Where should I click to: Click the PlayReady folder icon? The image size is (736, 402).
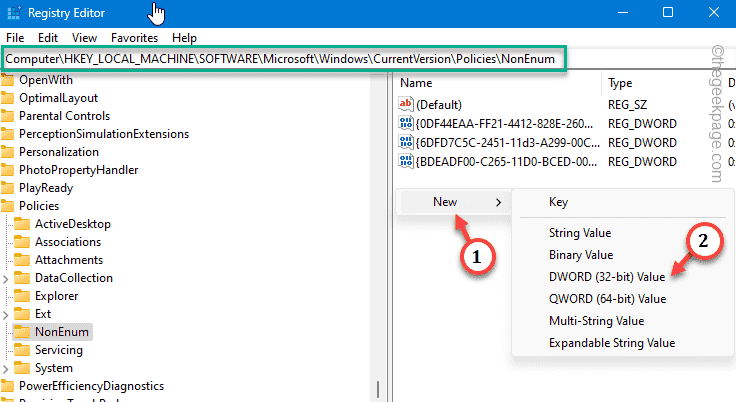point(7,188)
